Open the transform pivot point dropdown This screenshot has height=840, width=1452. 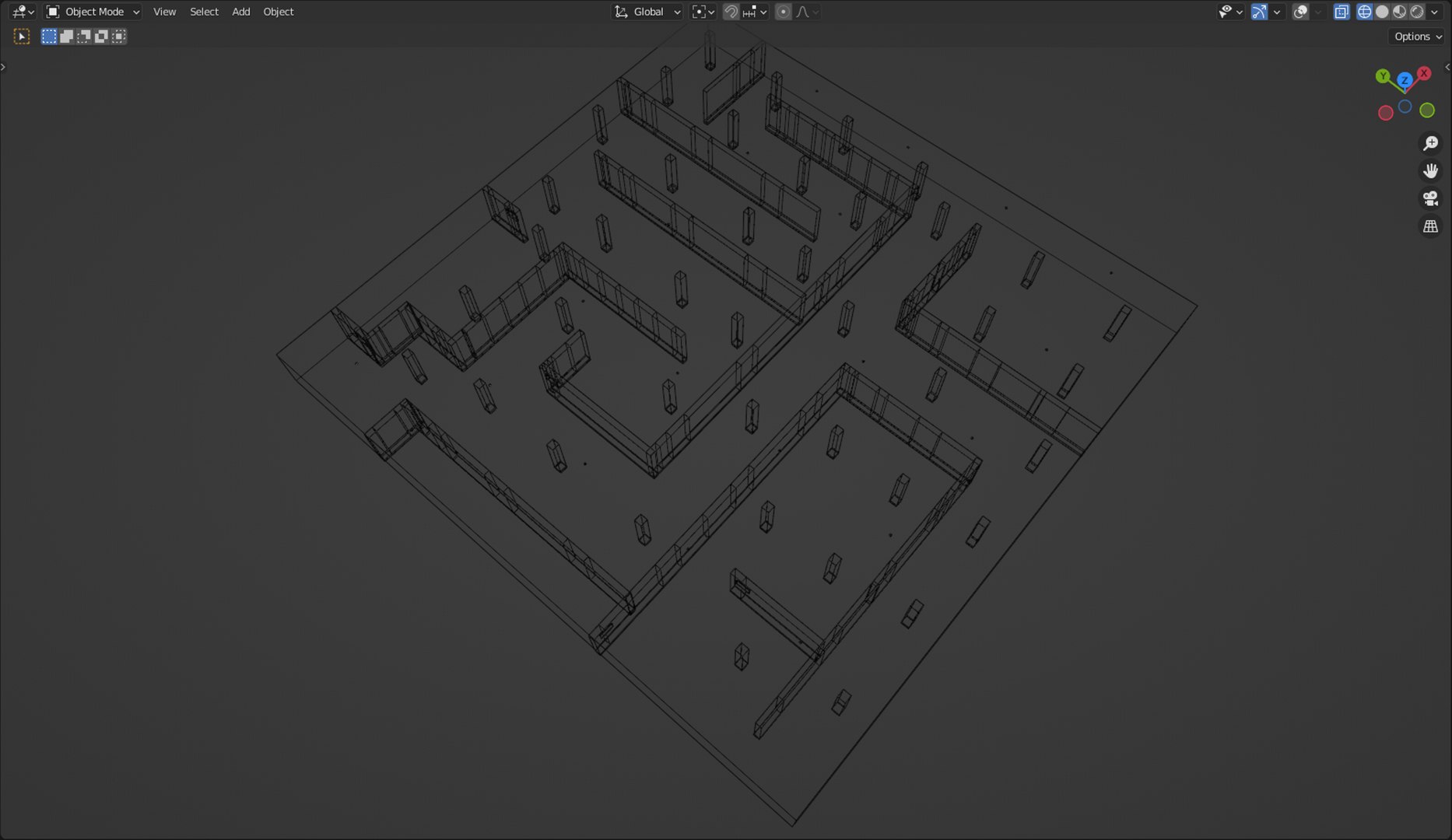pyautogui.click(x=703, y=12)
